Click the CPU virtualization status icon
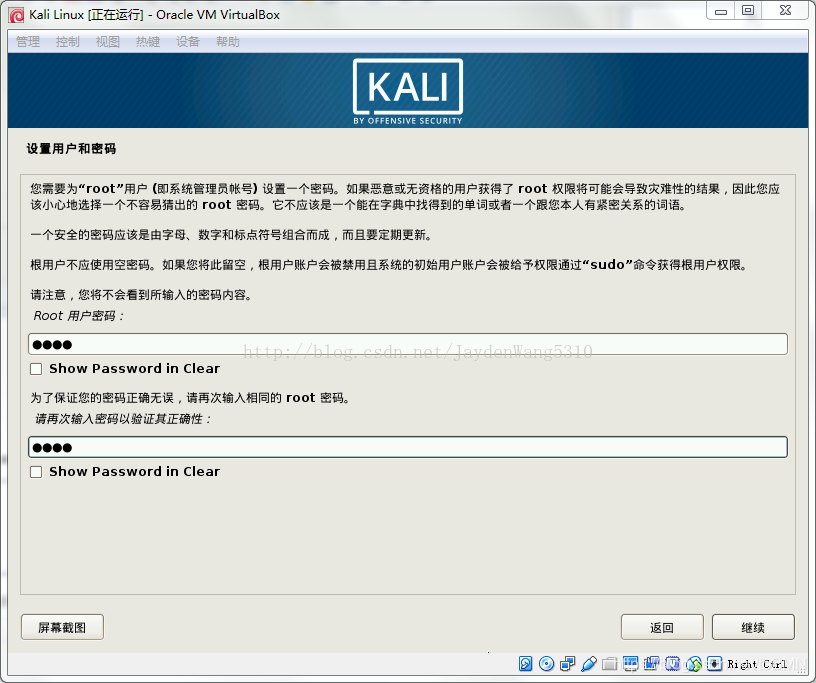The image size is (816, 683). click(x=672, y=664)
